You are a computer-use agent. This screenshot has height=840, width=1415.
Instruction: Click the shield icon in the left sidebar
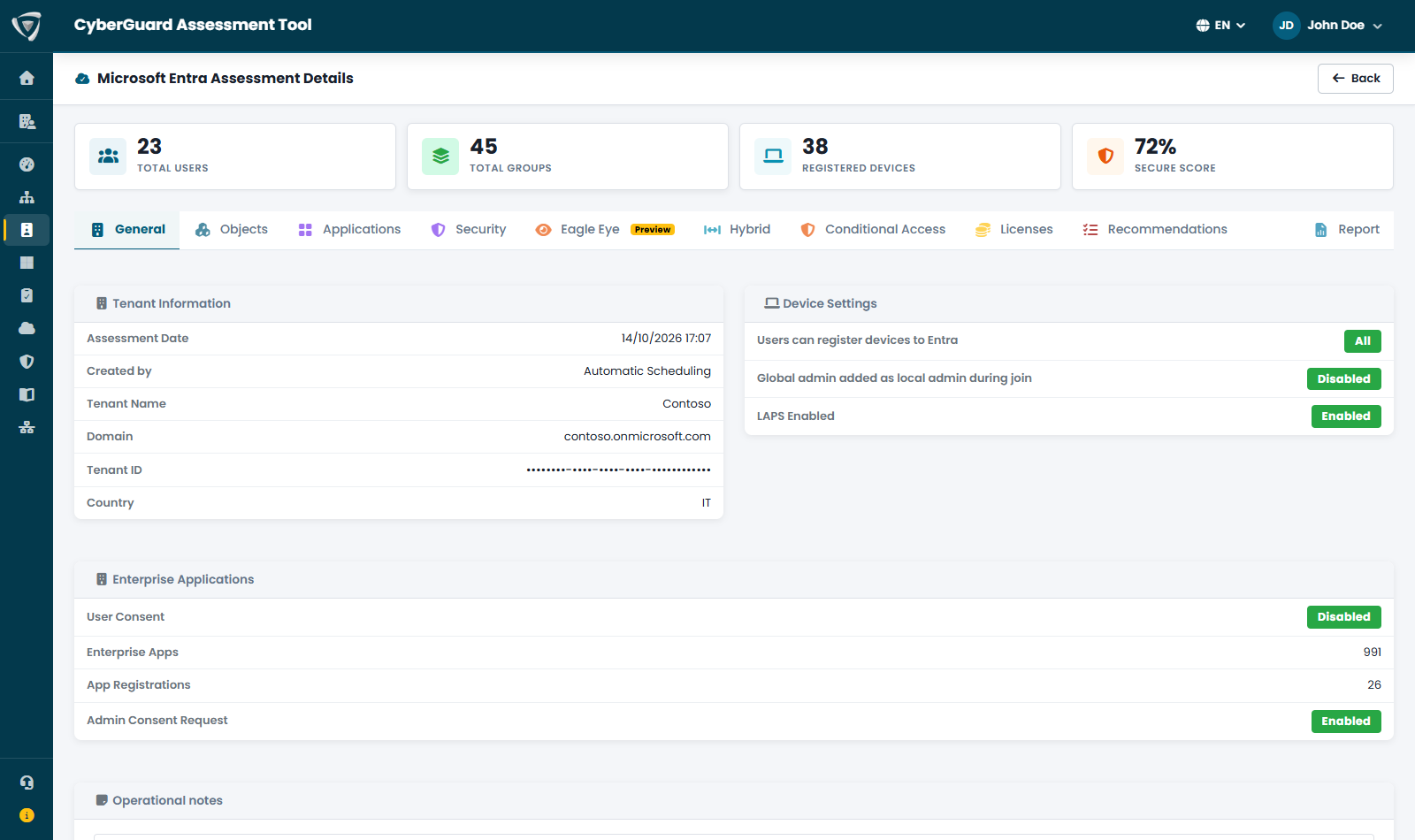pos(27,362)
